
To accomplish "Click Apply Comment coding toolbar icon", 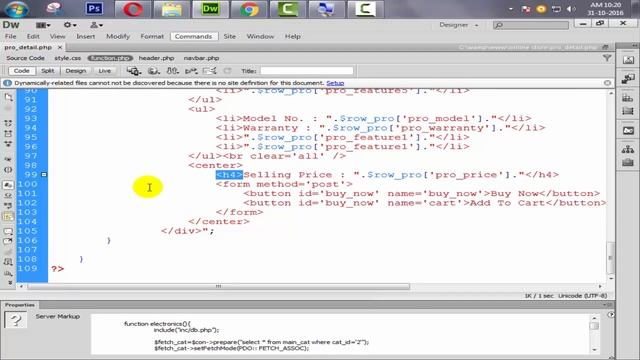I will coord(8,231).
